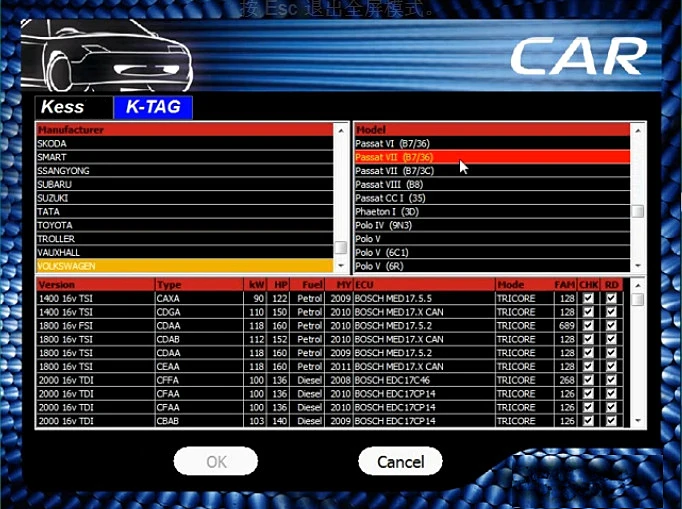
Task: Select 1800 16v TSI CEAA version row
Action: [x=330, y=366]
